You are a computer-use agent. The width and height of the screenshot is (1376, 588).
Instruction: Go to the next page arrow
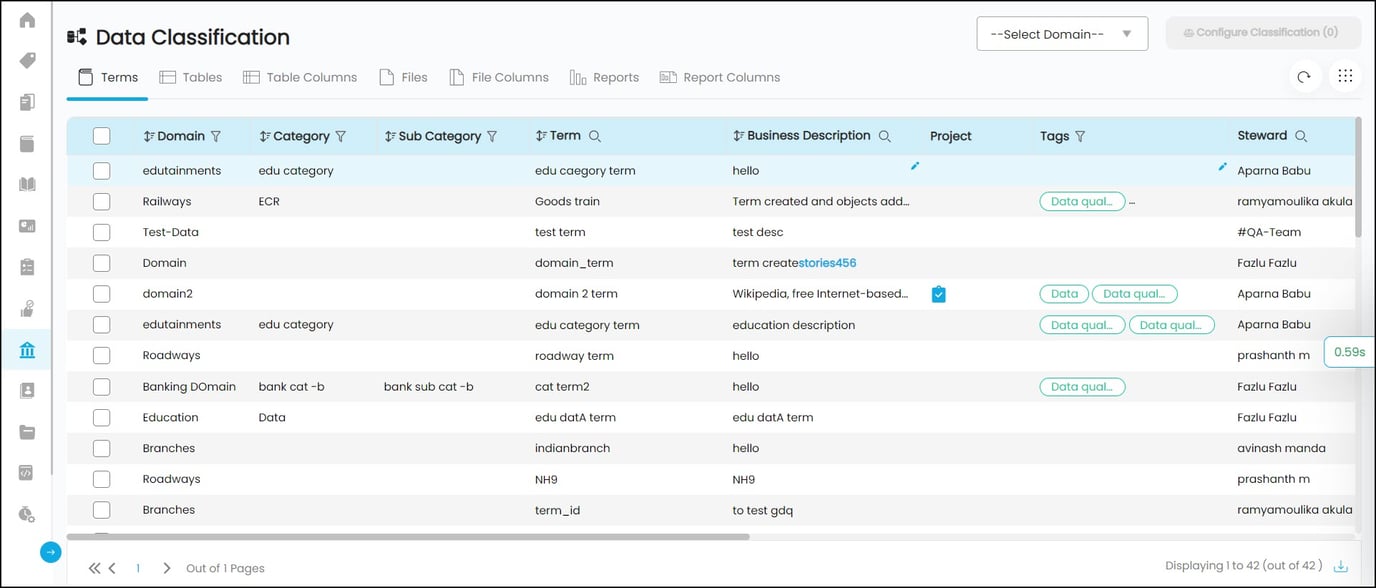[x=167, y=568]
